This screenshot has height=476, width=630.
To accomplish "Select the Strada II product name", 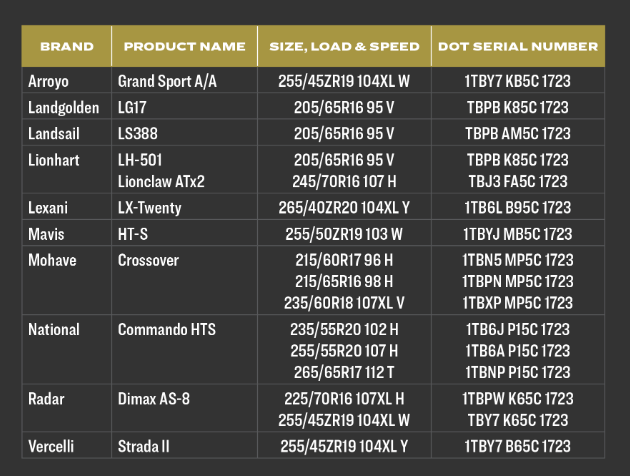I will coord(146,445).
